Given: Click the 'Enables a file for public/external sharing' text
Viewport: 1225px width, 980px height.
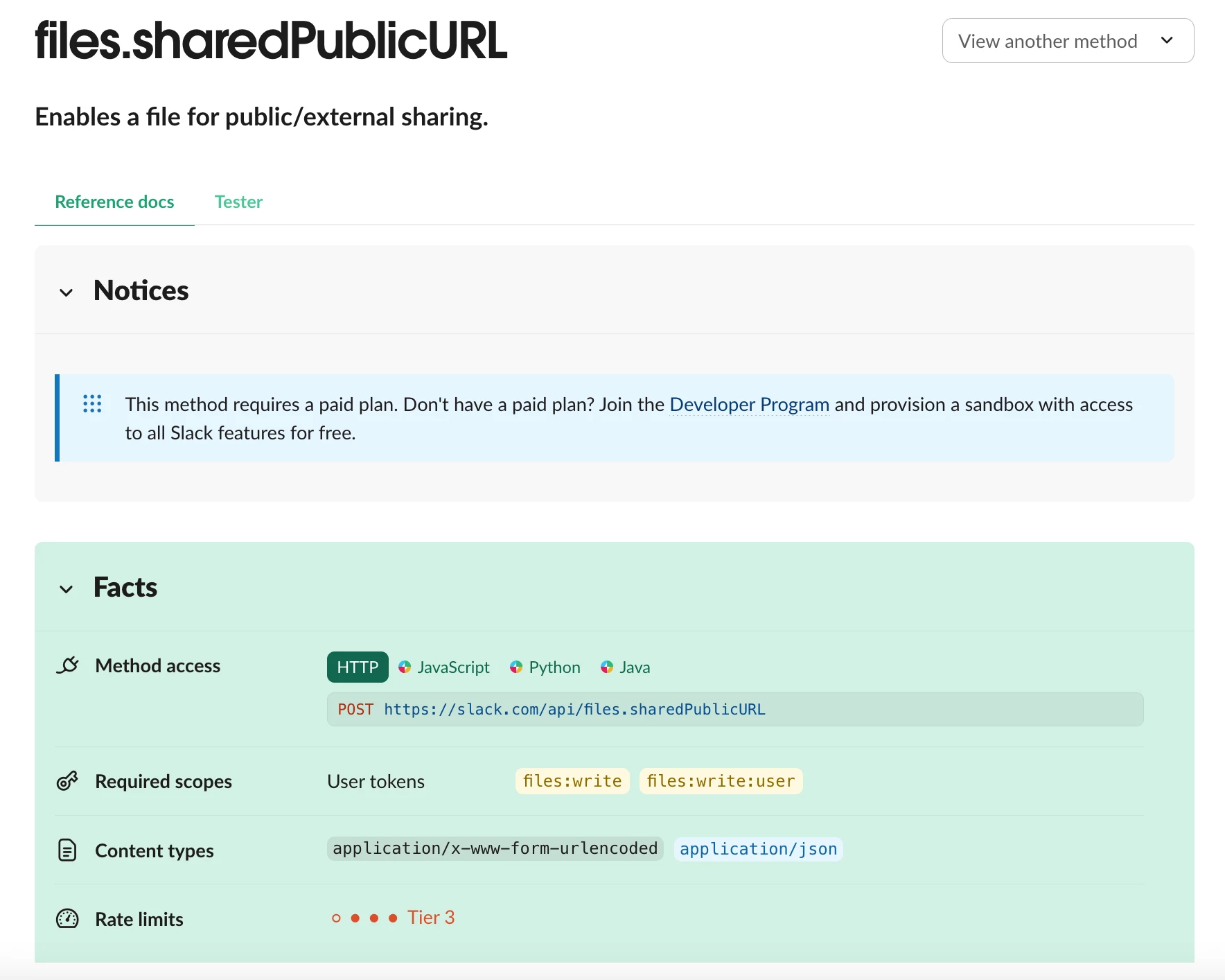Looking at the screenshot, I should (261, 116).
